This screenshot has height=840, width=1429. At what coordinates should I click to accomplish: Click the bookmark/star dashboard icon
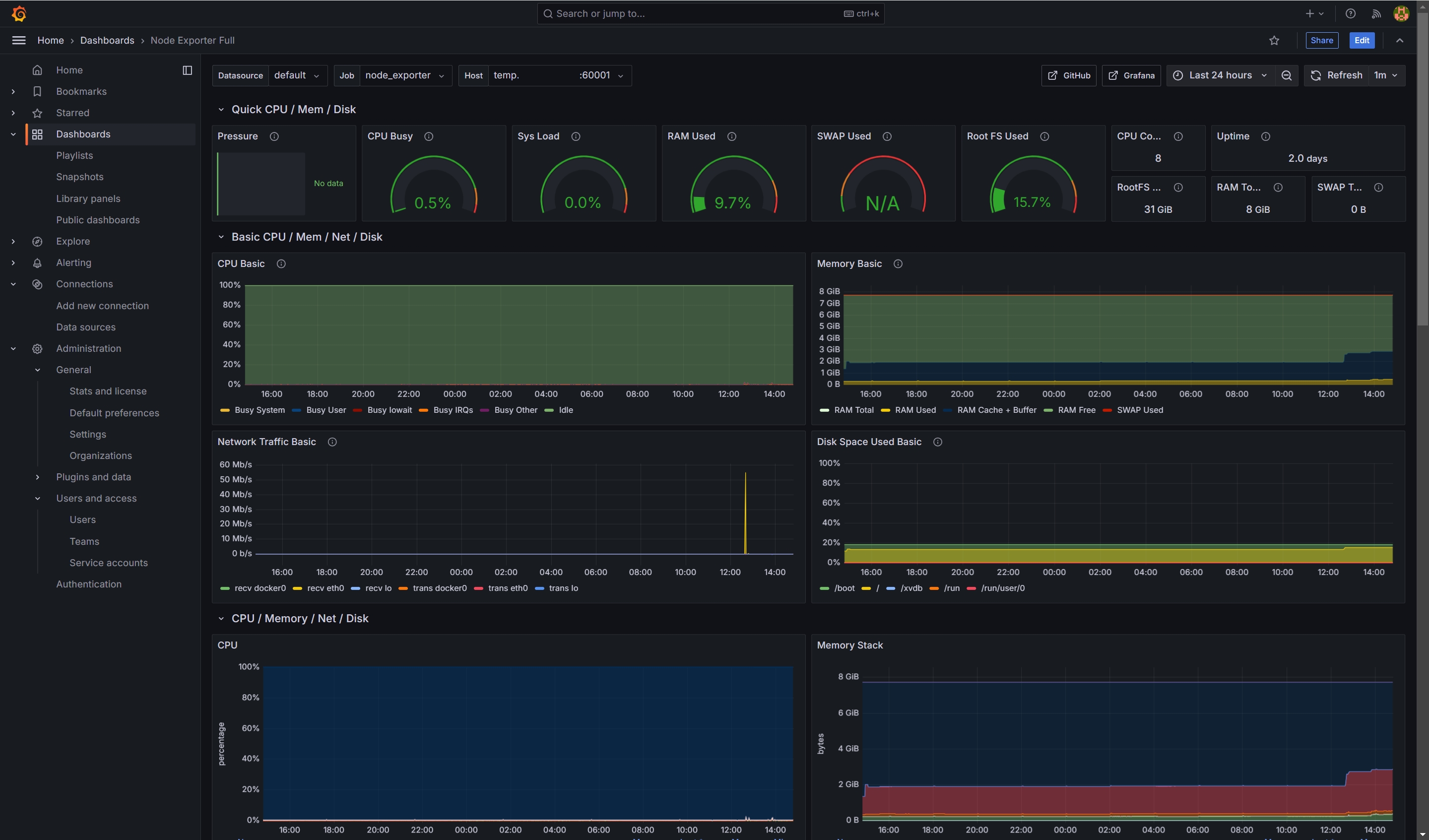tap(1273, 41)
